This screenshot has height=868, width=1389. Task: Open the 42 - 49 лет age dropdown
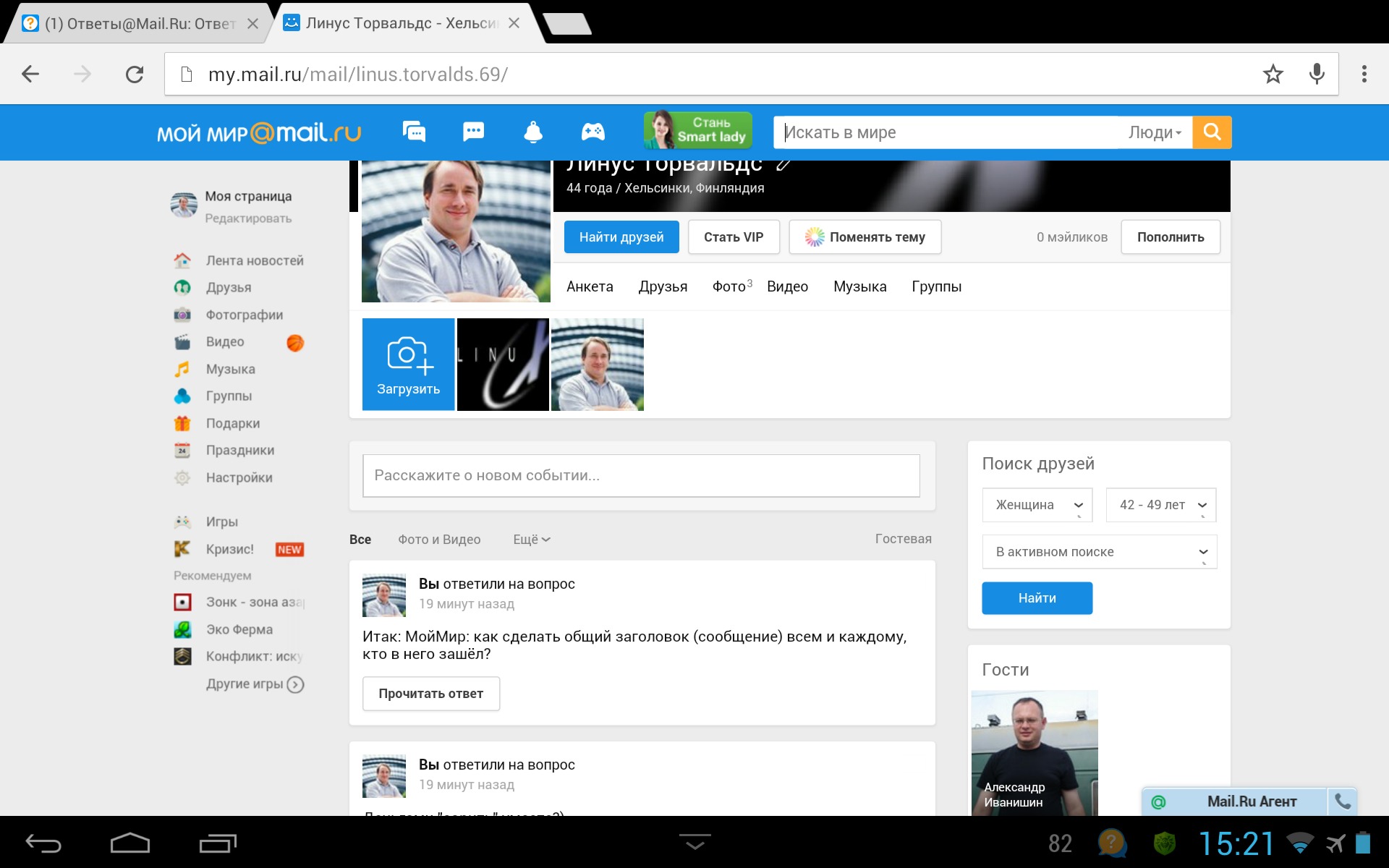[1160, 505]
